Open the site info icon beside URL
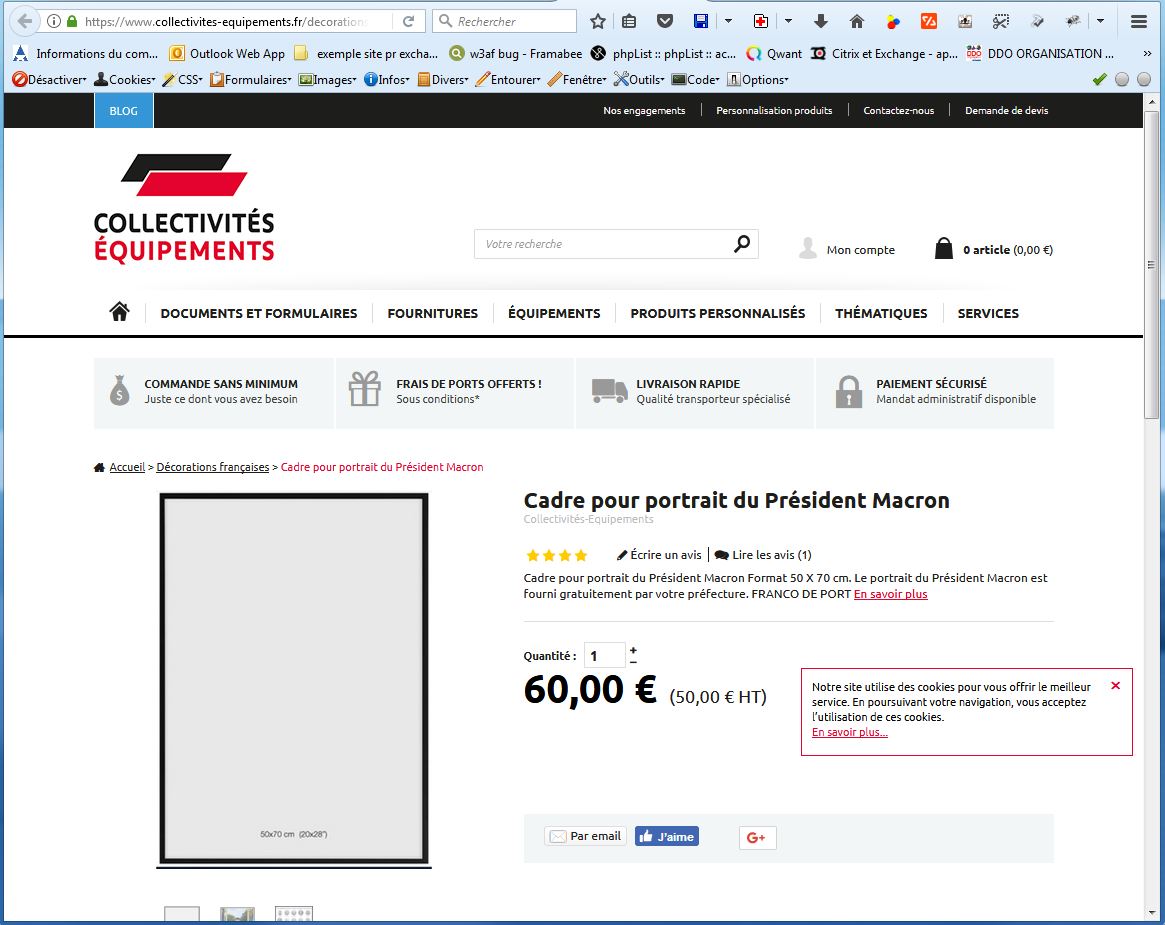1165x925 pixels. coord(53,22)
